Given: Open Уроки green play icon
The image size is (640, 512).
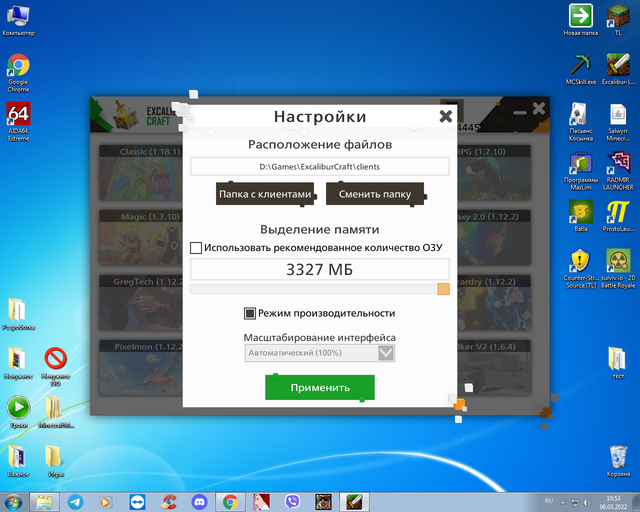Looking at the screenshot, I should pos(18,412).
